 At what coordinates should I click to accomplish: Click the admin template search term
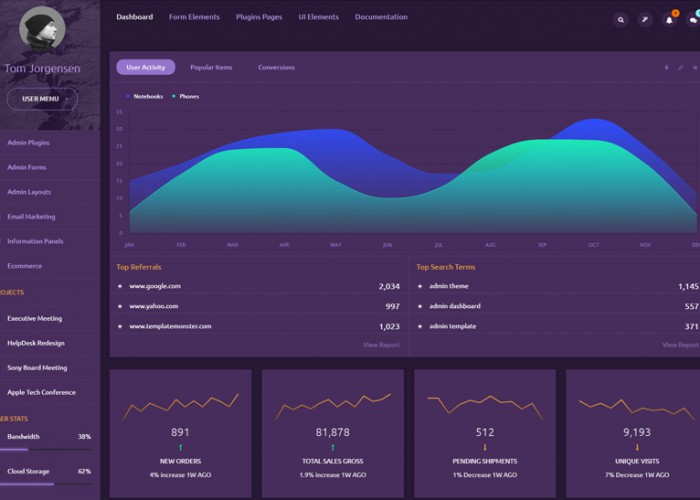(453, 326)
